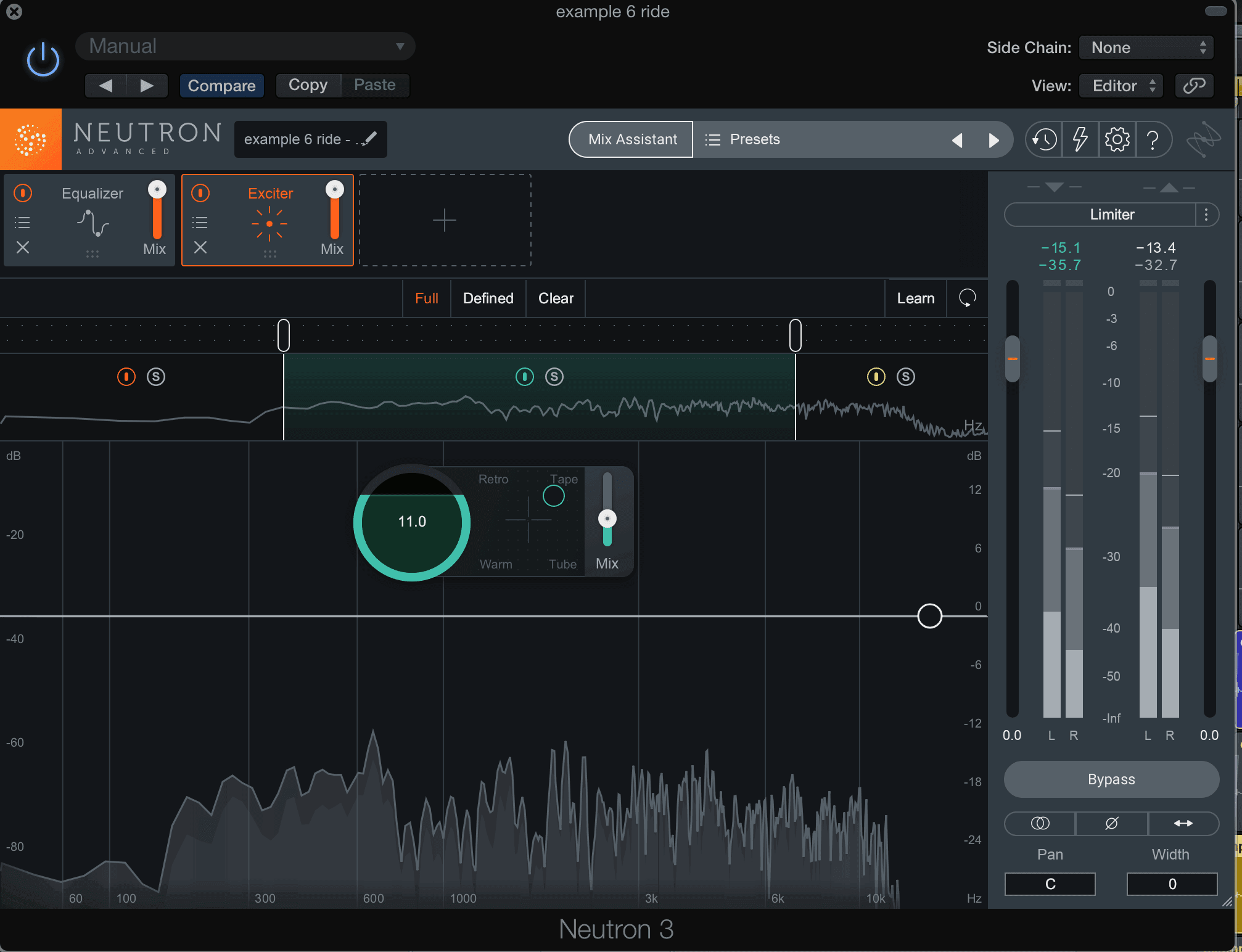Screen dimensions: 1242x952
Task: Solo the high band
Action: 906,377
